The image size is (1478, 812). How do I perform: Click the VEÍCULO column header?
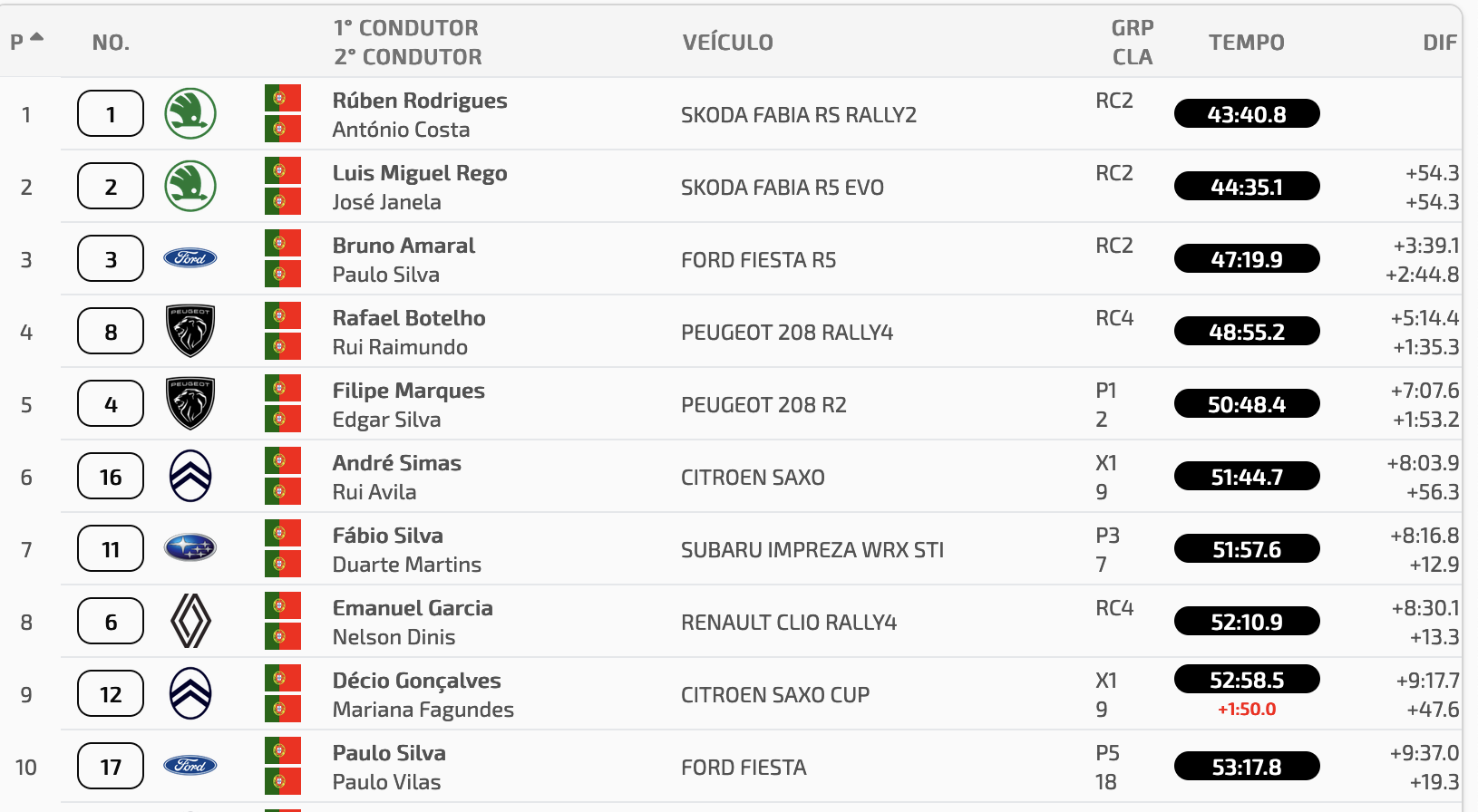click(728, 43)
